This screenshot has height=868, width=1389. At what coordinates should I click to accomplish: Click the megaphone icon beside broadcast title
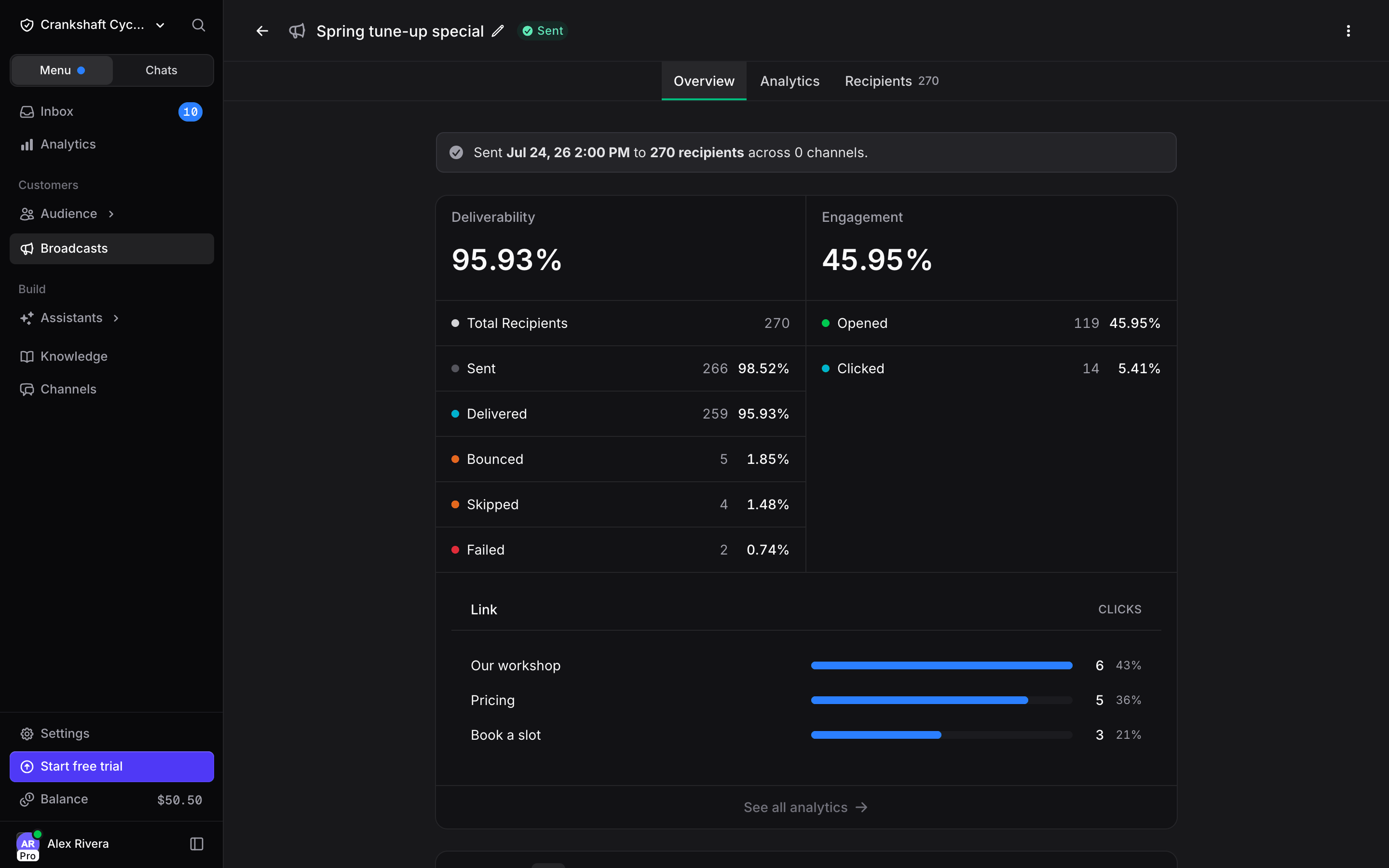coord(297,31)
